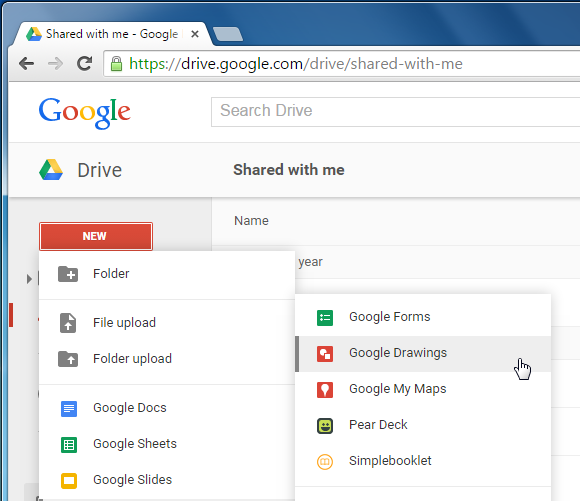The width and height of the screenshot is (580, 501).
Task: Click the Google Slides yellow icon
Action: (x=69, y=481)
